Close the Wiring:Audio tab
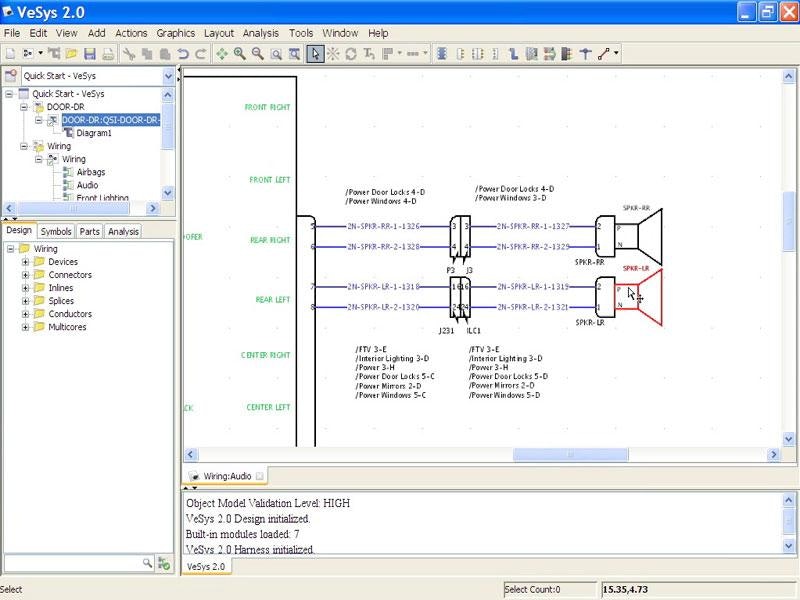The width and height of the screenshot is (800, 600). click(x=260, y=476)
